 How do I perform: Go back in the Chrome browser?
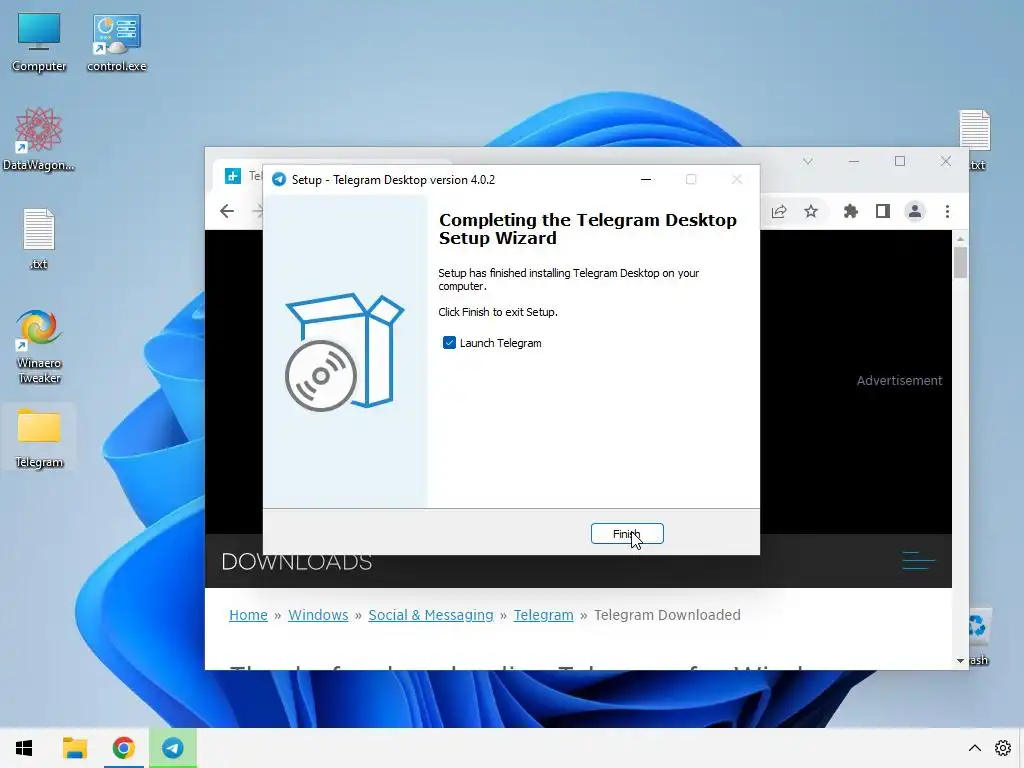227,211
